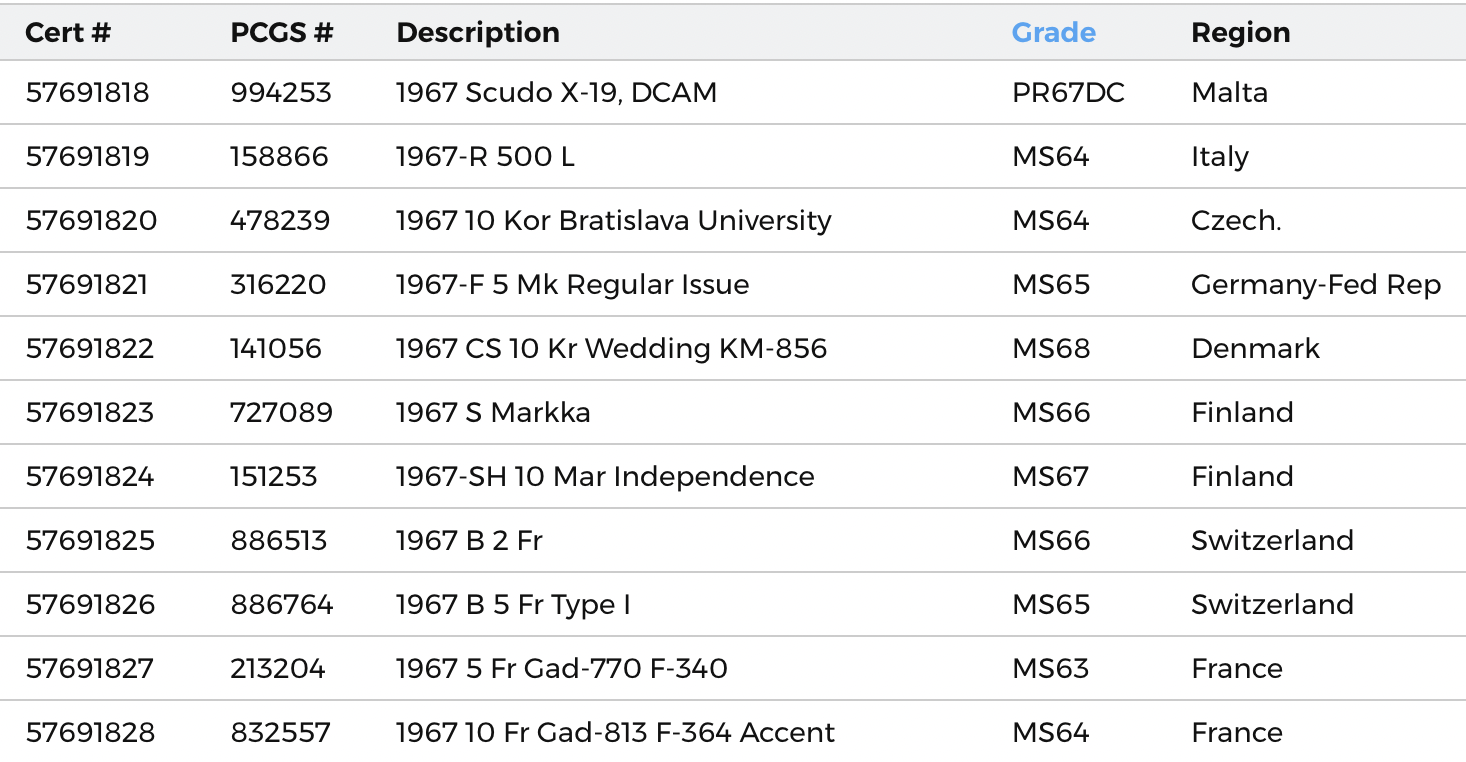
Task: Click 1967-SH 10 Mar Independence description
Action: tap(604, 477)
